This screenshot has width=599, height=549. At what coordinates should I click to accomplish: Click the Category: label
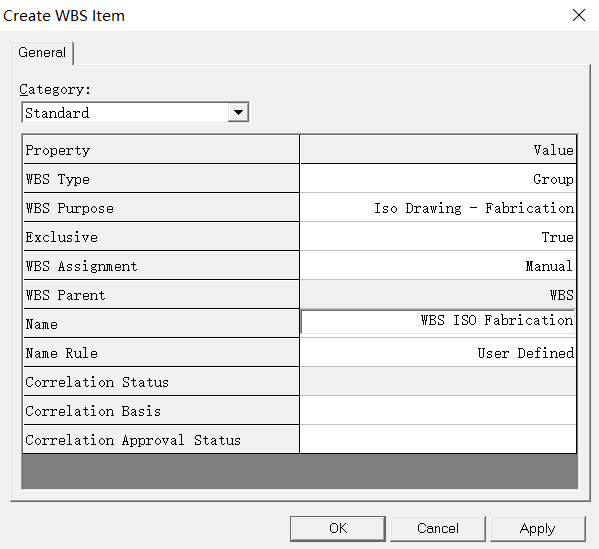point(55,89)
